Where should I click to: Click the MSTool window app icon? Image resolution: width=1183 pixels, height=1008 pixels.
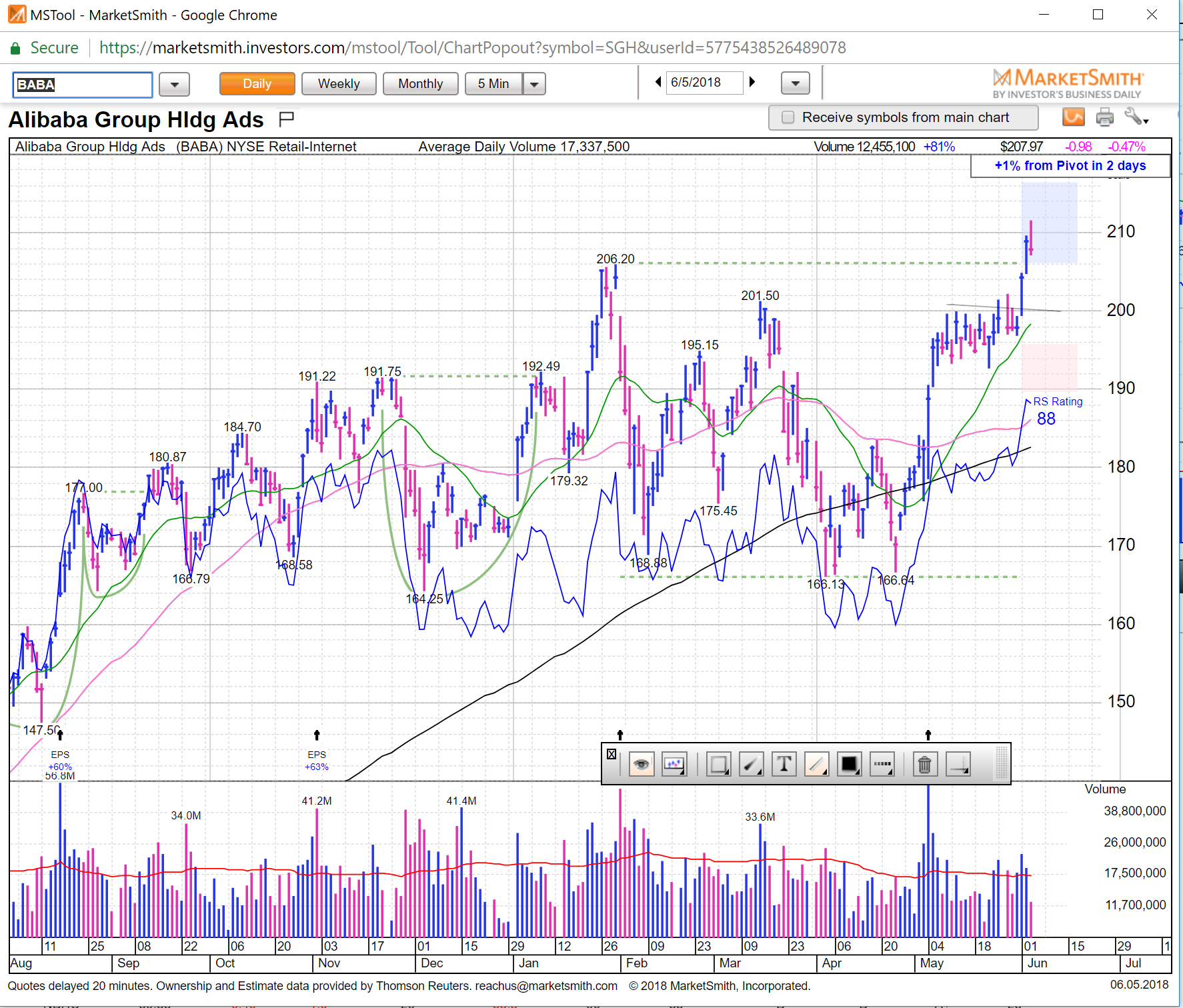point(17,15)
